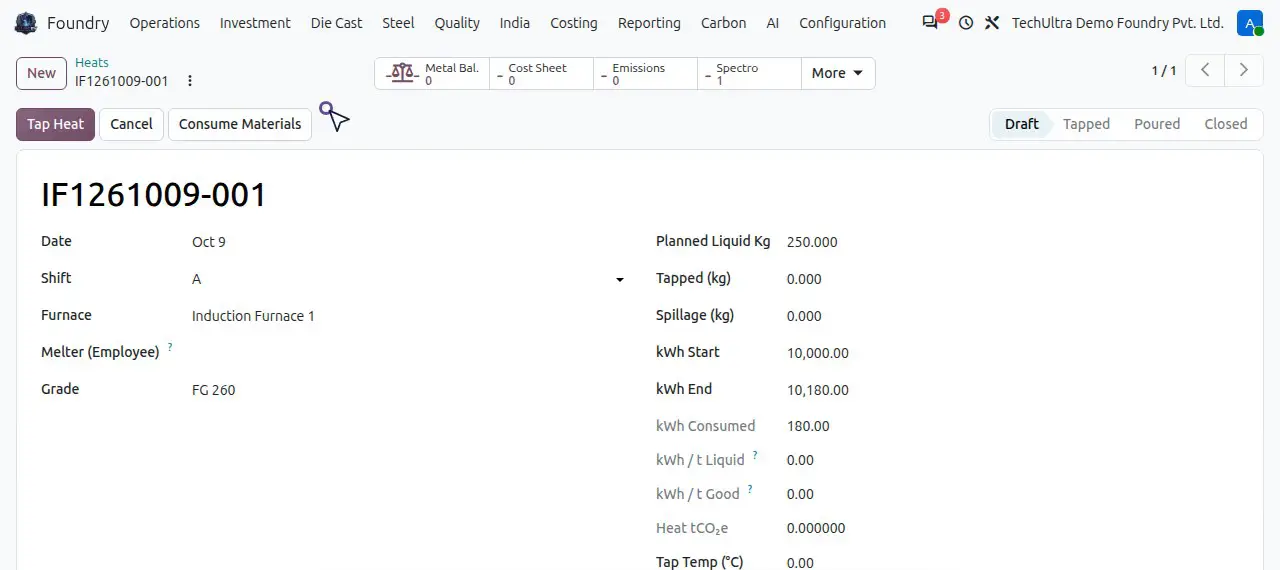Edit the Tap Temp (°C) value
Viewport: 1280px width, 570px height.
tap(1013, 562)
